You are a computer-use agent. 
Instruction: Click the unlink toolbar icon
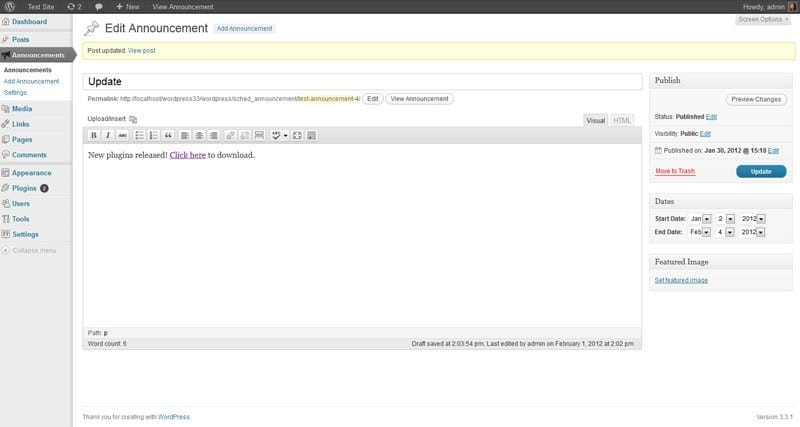point(244,135)
